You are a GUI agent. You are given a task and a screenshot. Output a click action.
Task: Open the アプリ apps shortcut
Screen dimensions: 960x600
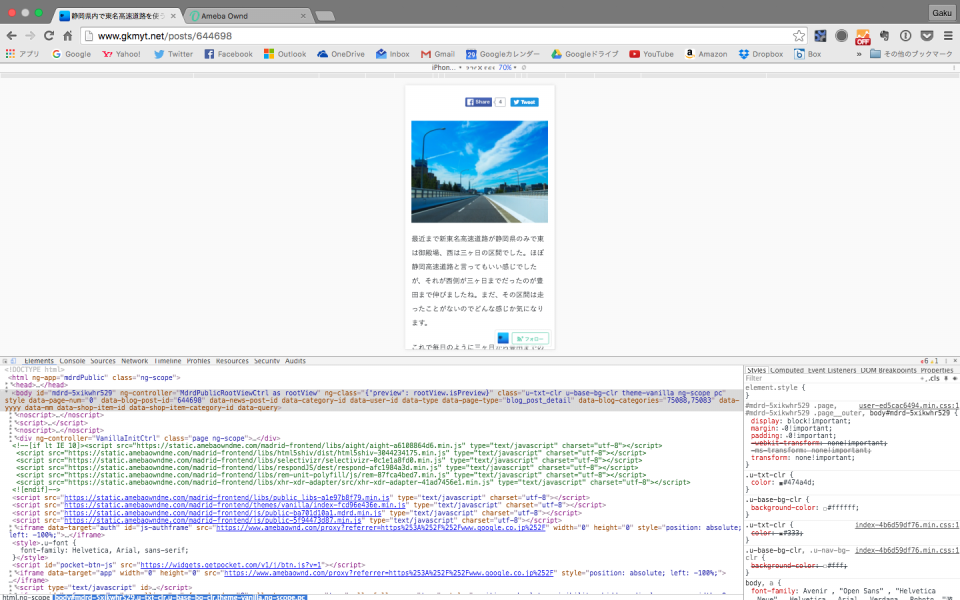click(x=22, y=54)
